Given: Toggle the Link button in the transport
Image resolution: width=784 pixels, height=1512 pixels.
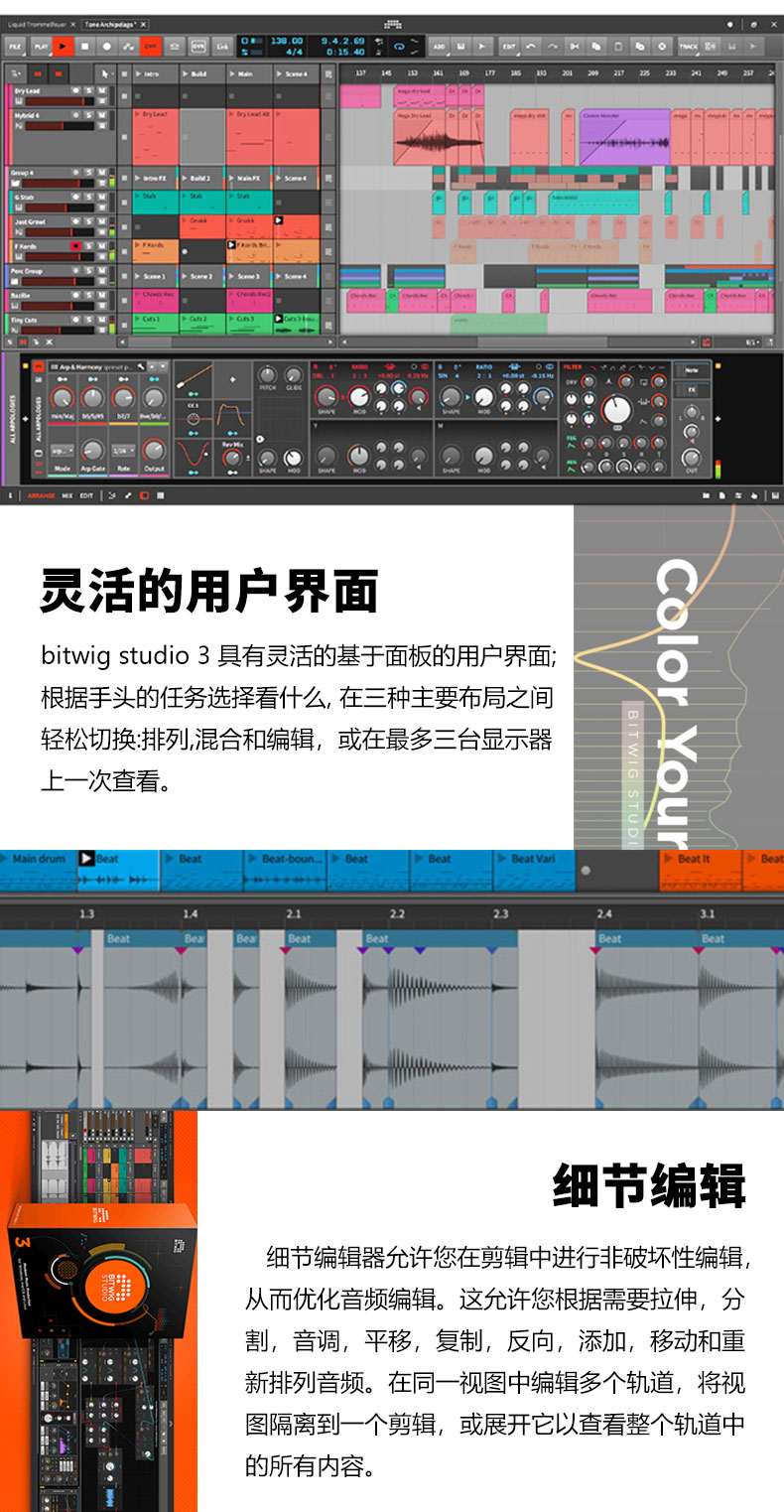Looking at the screenshot, I should [x=222, y=46].
